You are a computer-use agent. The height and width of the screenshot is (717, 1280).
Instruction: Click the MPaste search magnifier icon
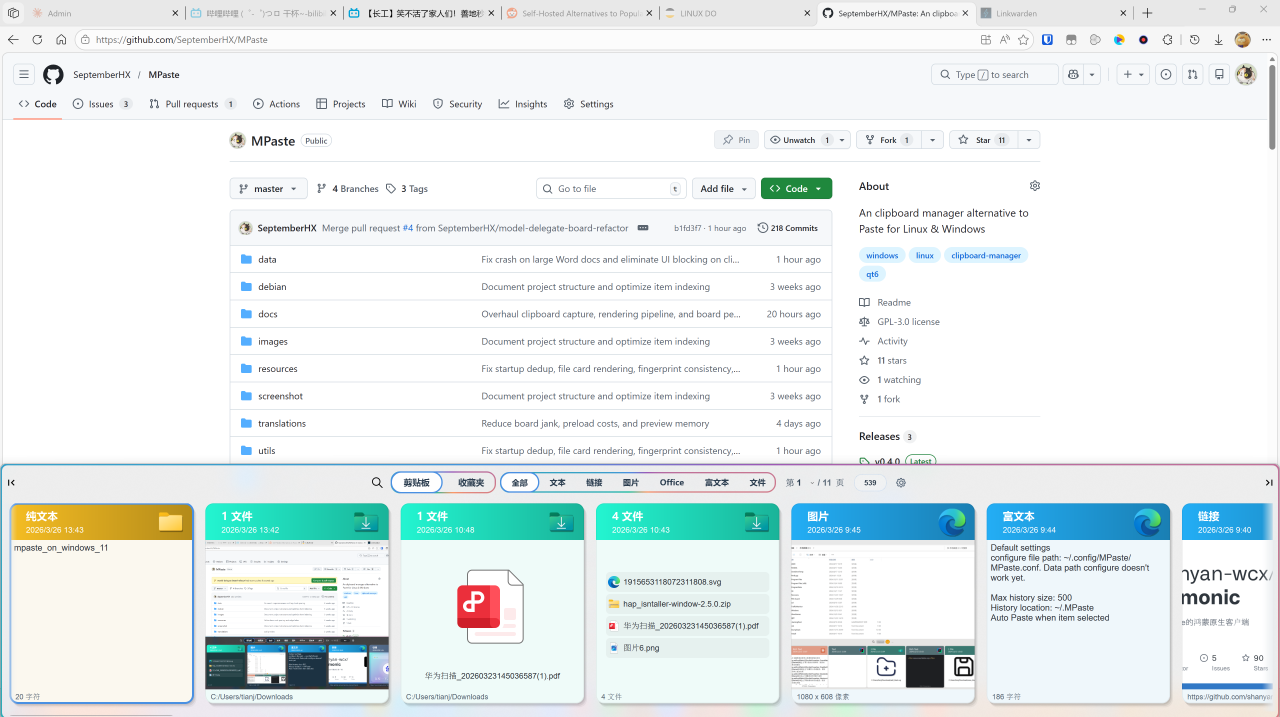[377, 483]
